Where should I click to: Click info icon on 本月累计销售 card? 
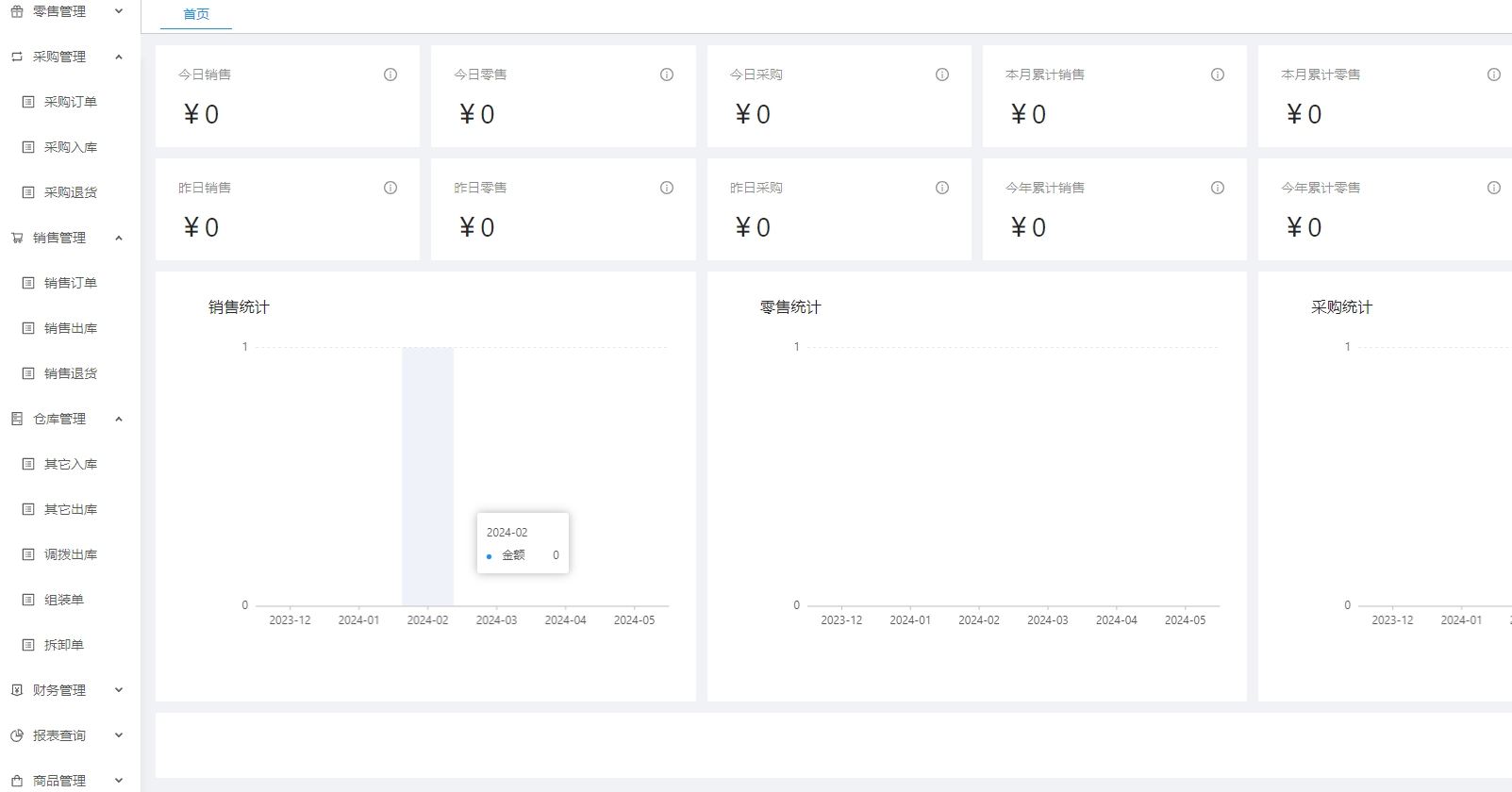click(x=1218, y=74)
